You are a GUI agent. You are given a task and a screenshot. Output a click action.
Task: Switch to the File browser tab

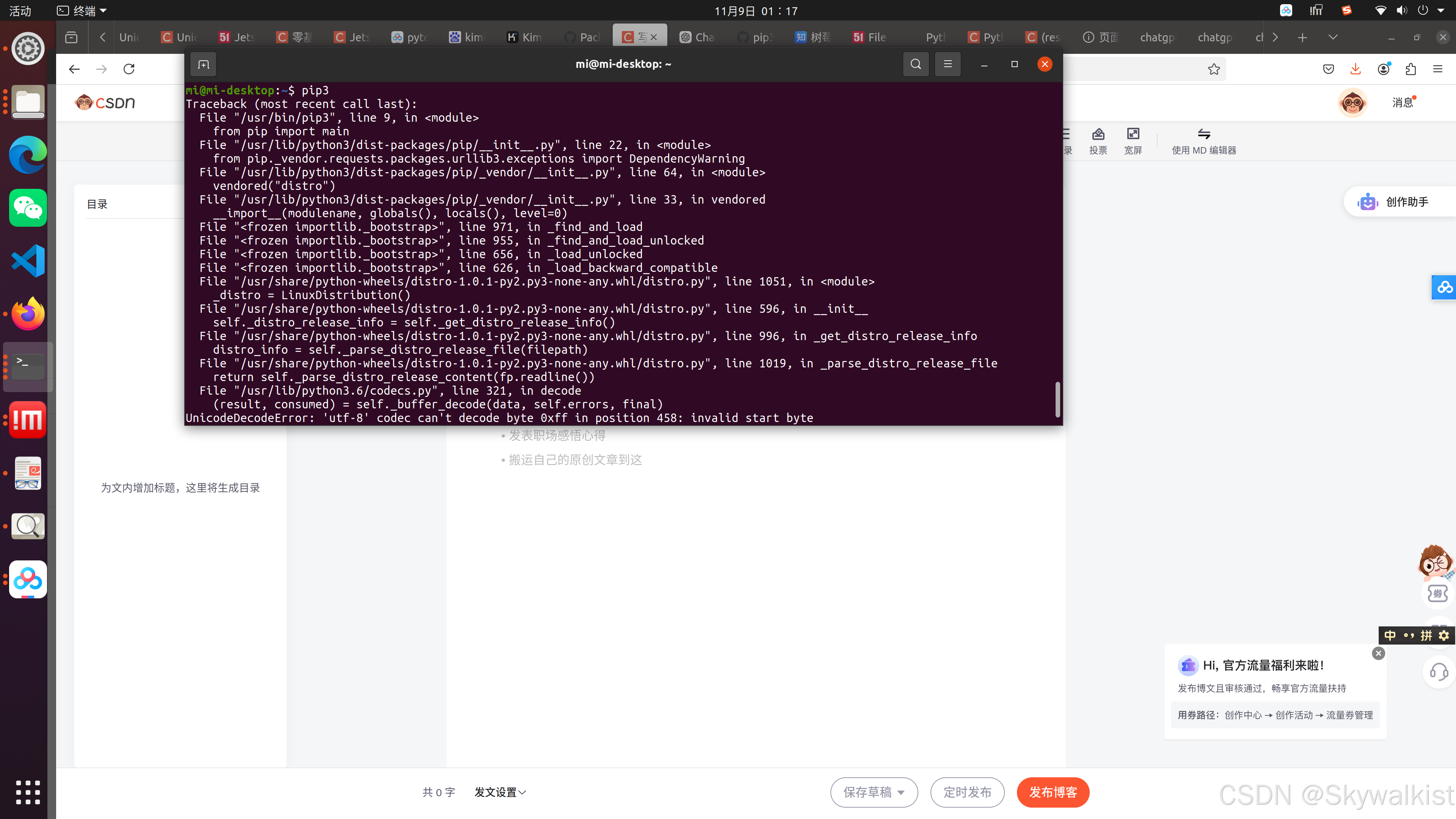[871, 37]
